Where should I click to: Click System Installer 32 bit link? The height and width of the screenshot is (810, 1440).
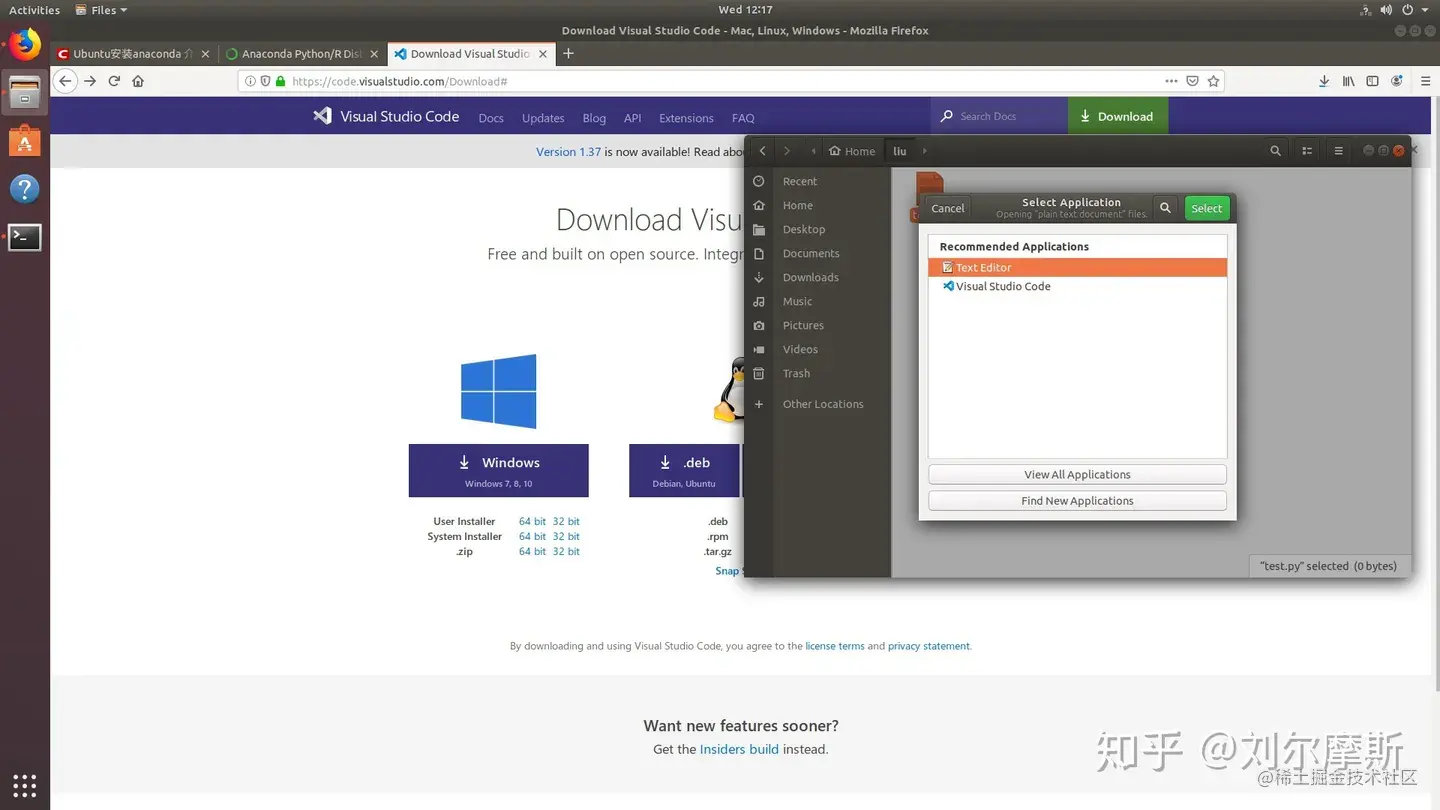566,536
